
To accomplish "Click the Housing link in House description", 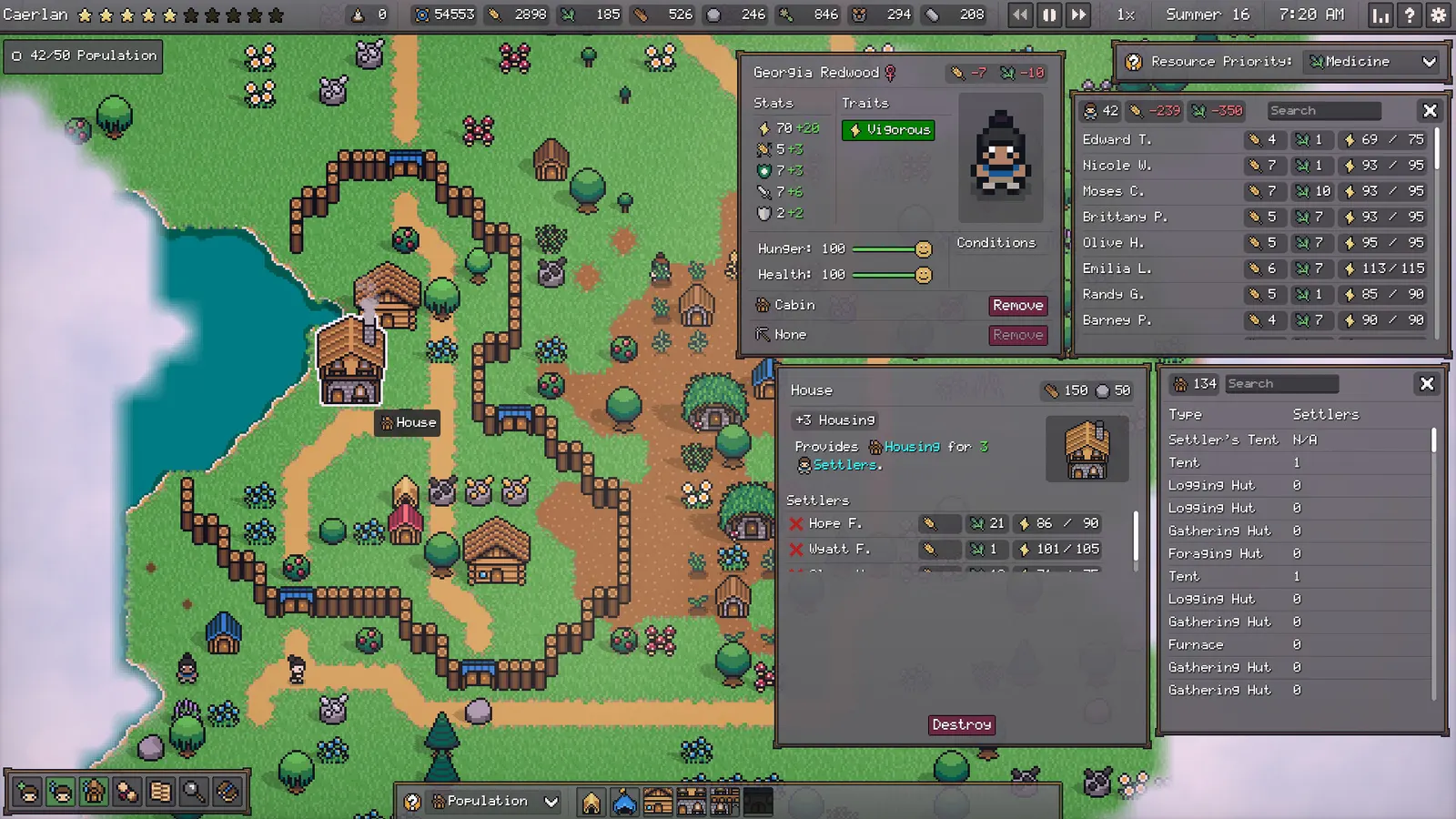I will (x=905, y=447).
